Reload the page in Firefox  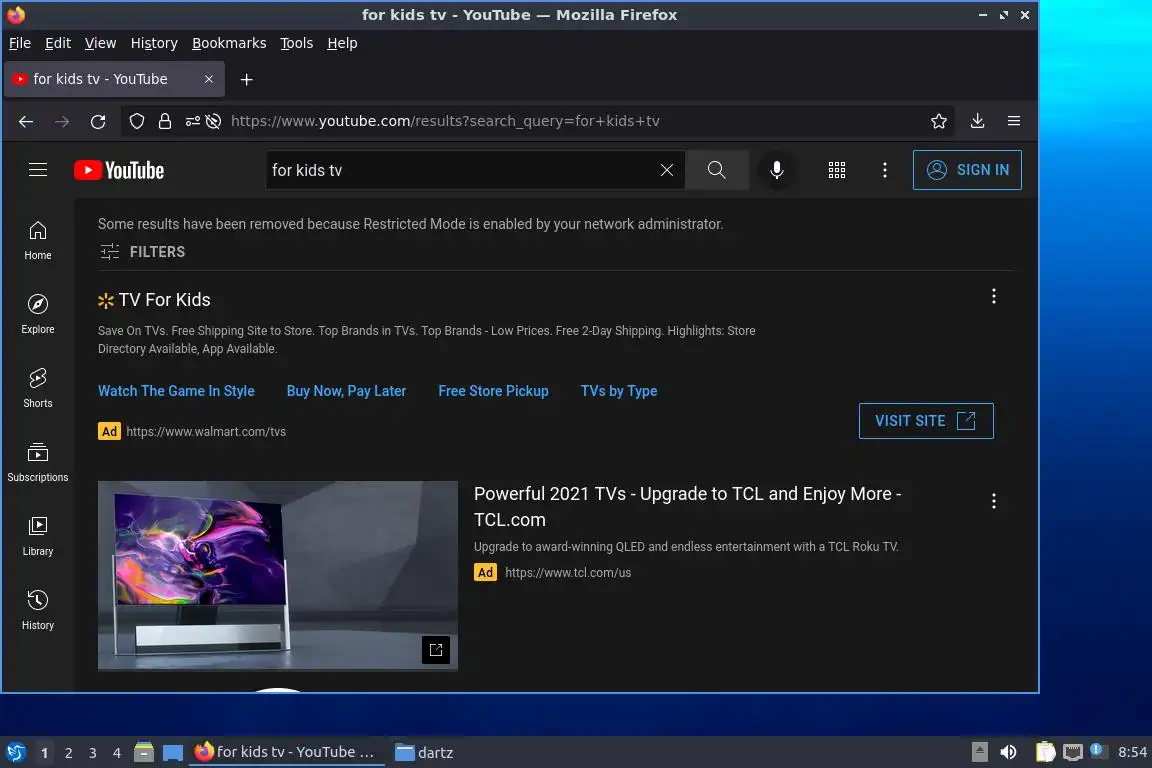98,121
